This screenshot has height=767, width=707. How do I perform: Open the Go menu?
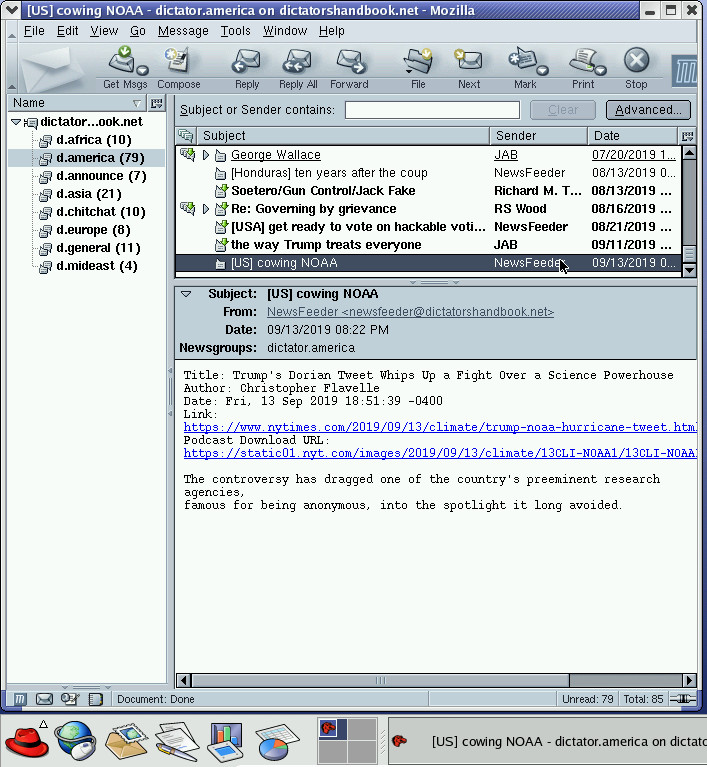(x=137, y=31)
